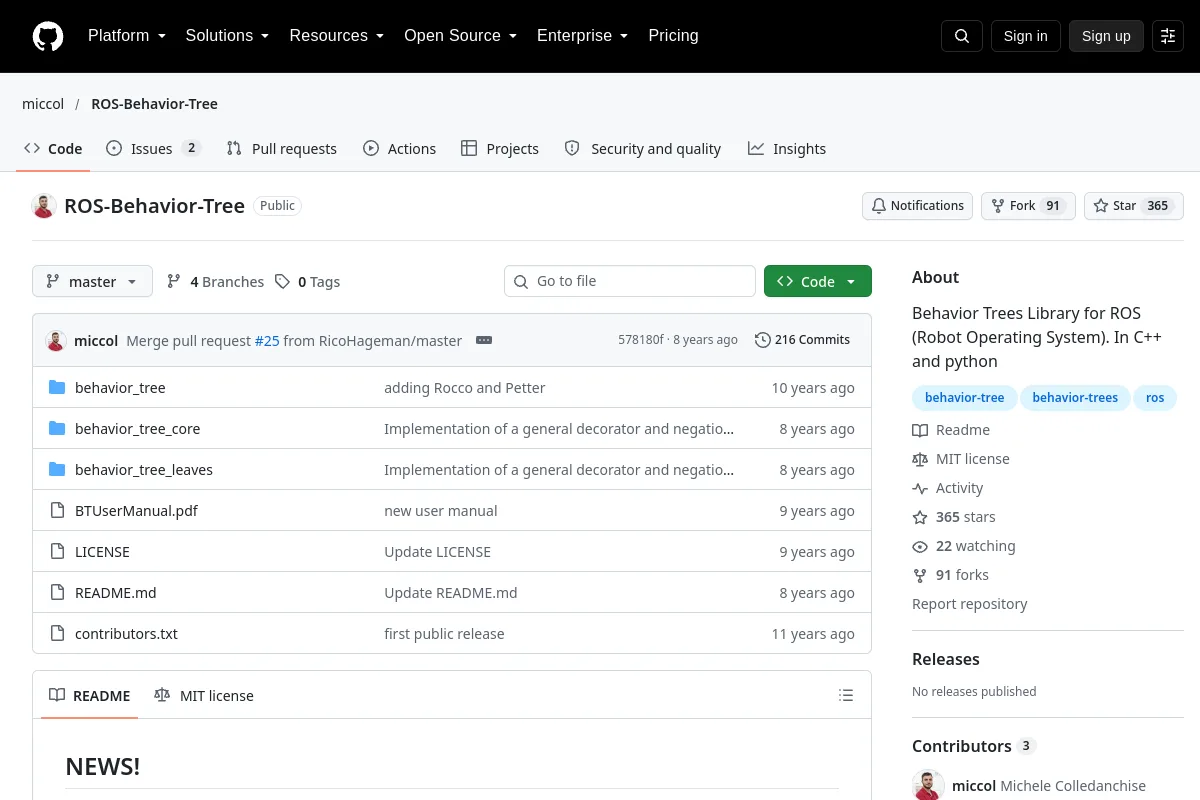Image resolution: width=1200 pixels, height=800 pixels.
Task: Open the Releases heading link
Action: [x=945, y=659]
